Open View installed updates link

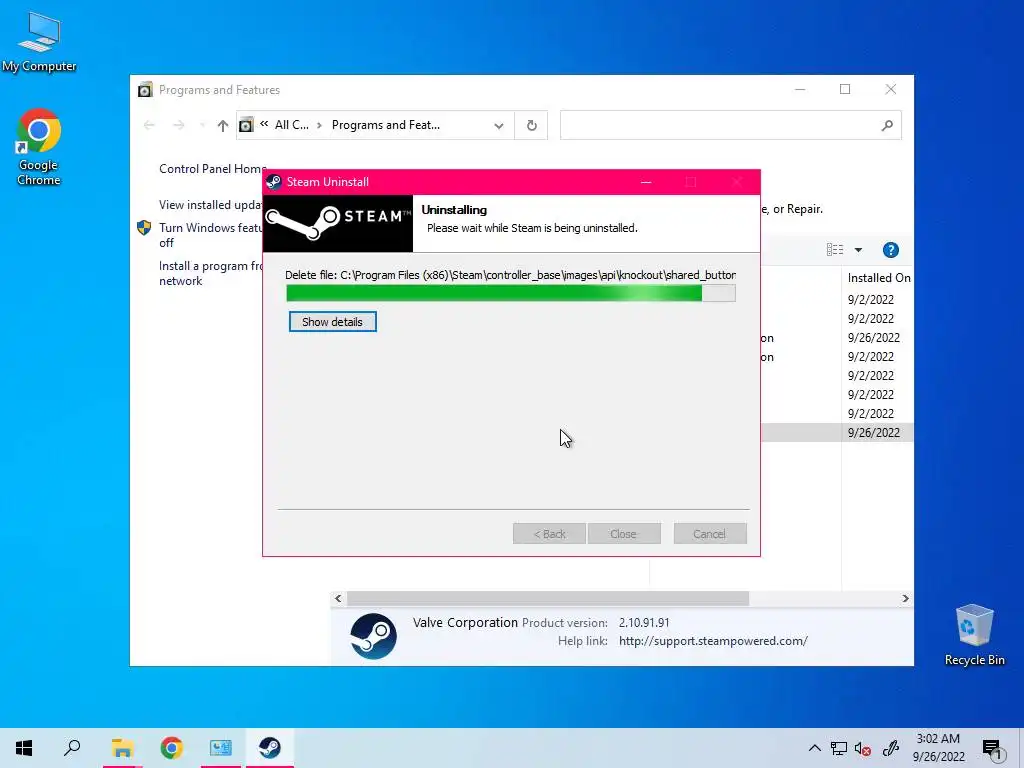point(210,205)
